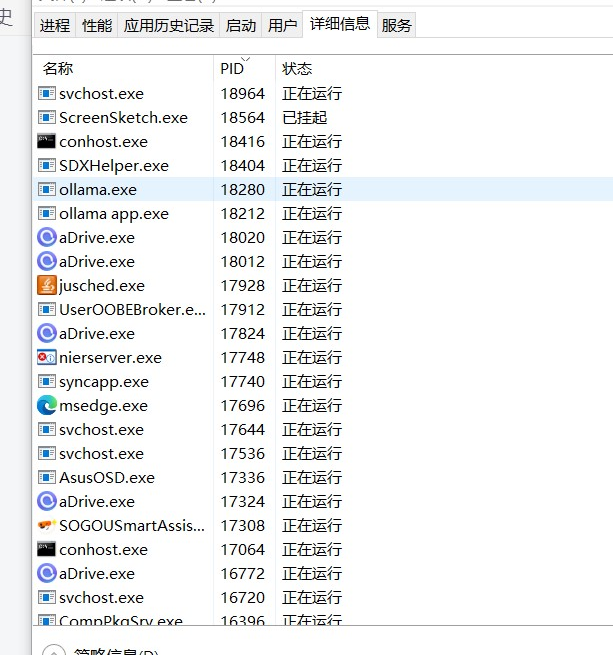
Task: Switch to the 性能 tab
Action: pyautogui.click(x=97, y=25)
